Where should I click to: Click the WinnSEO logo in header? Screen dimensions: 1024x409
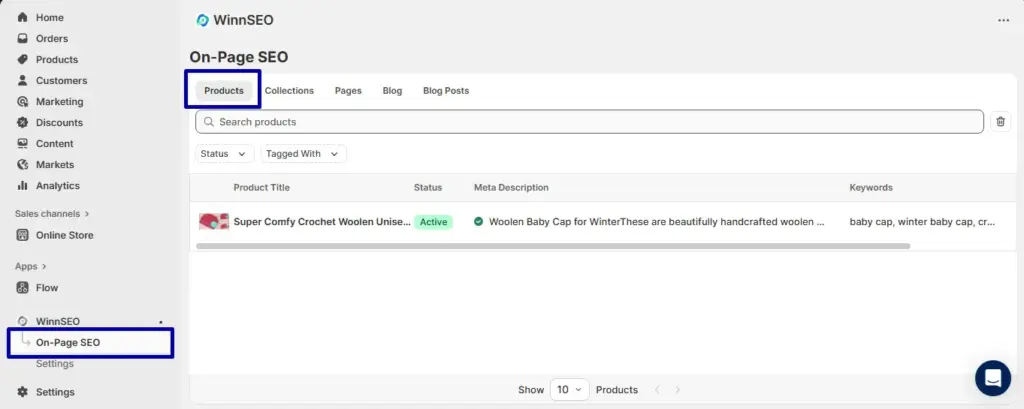[202, 20]
